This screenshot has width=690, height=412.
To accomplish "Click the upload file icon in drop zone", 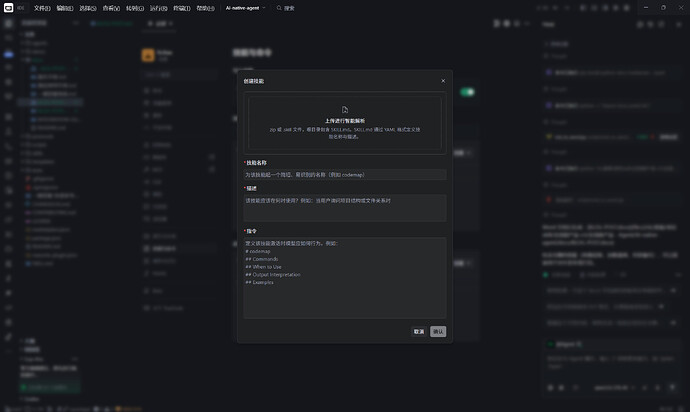I will 345,110.
